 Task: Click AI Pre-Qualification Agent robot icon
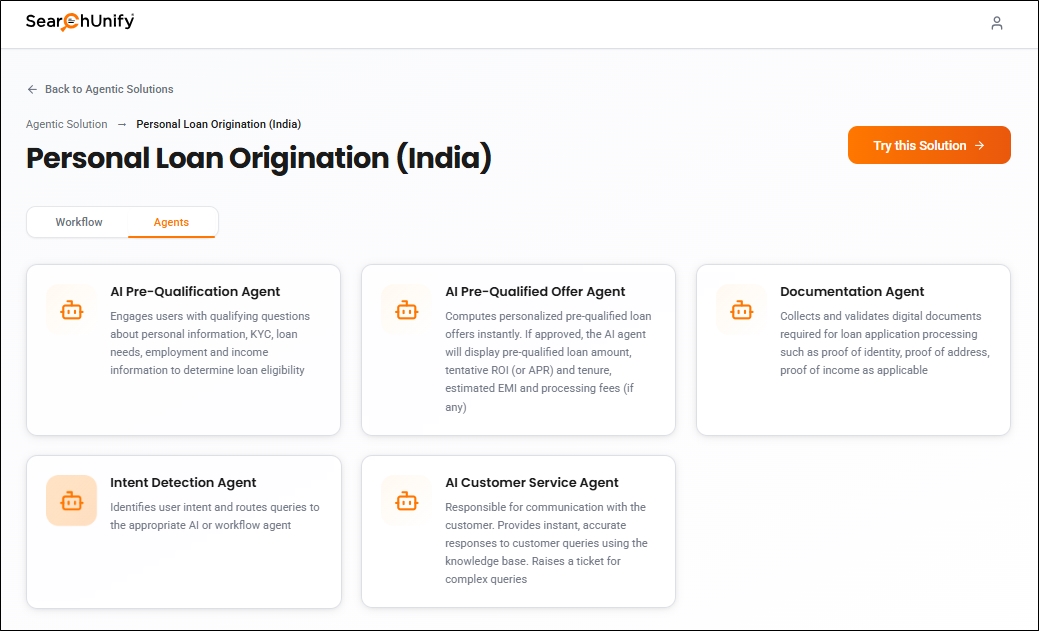(71, 310)
